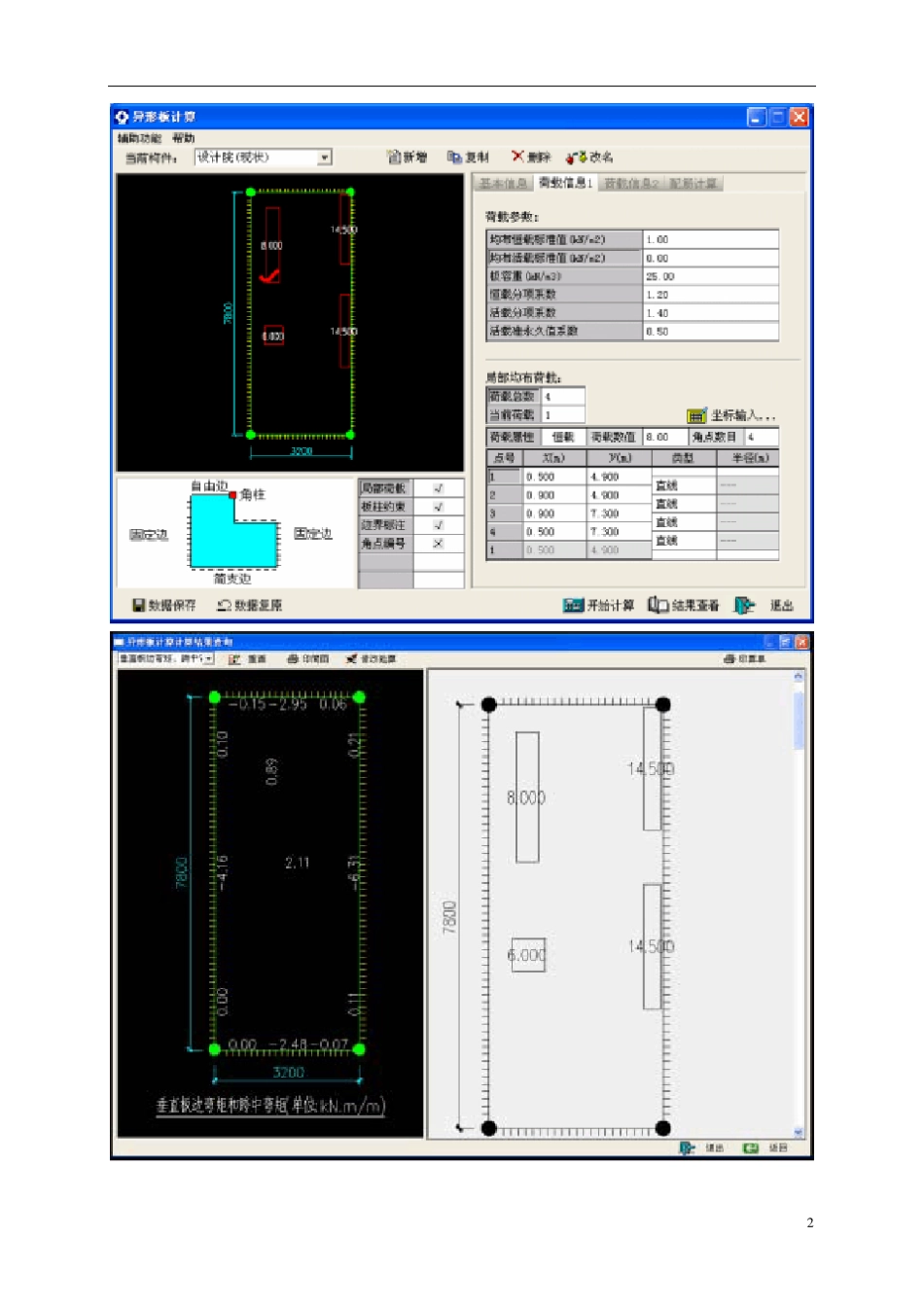Open the results type dropdown in results window
Screen dimensions: 924x1308
click(x=209, y=659)
